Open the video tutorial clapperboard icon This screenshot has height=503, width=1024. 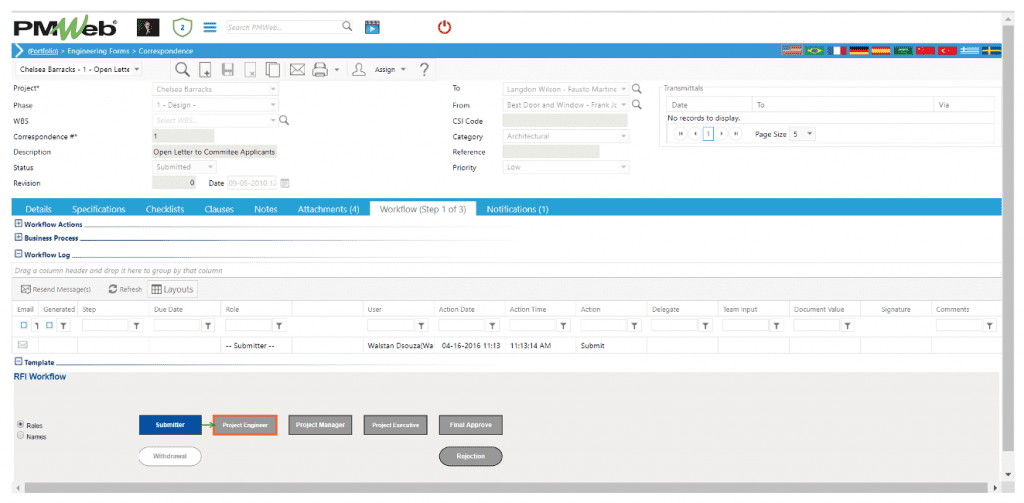(372, 27)
